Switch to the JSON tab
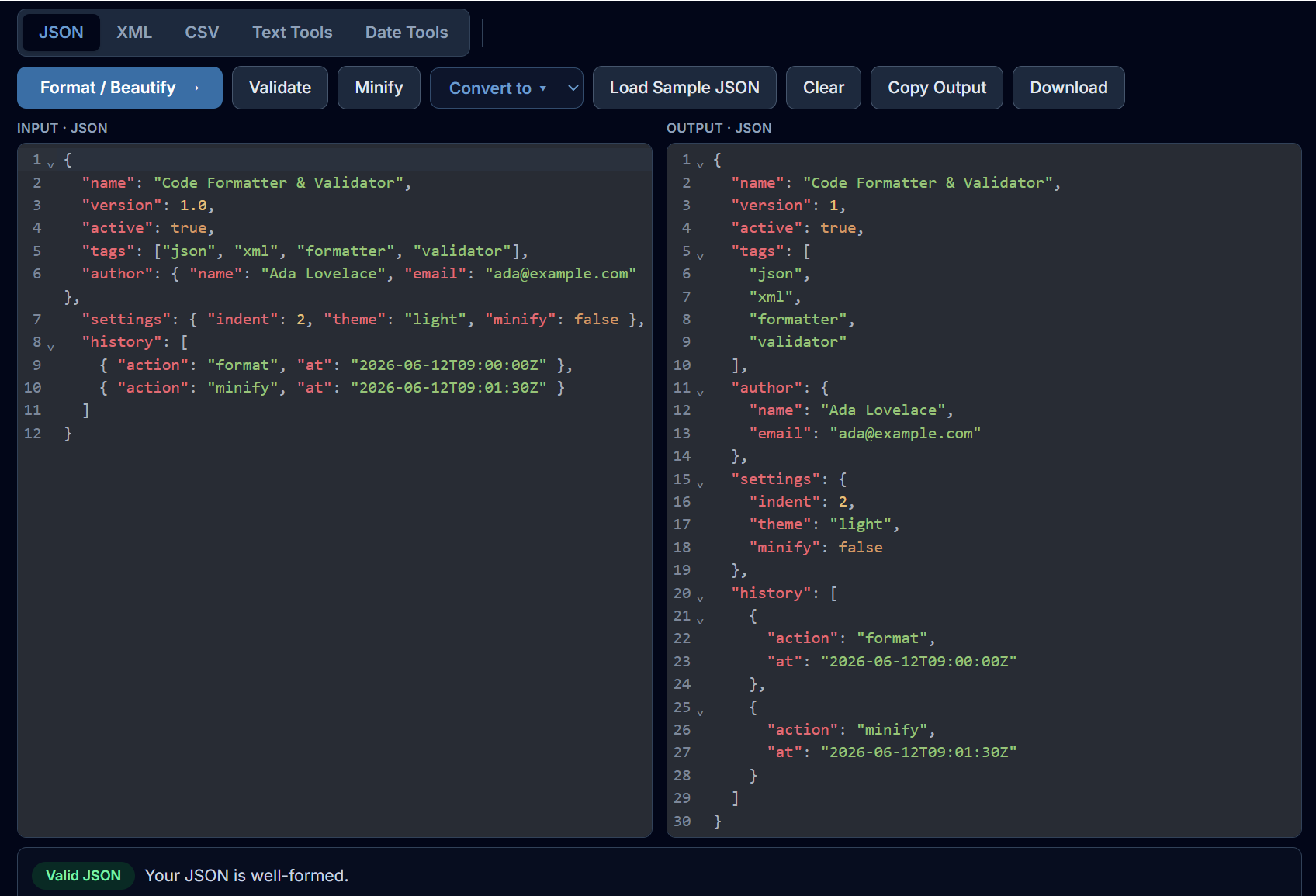This screenshot has height=896, width=1316. [61, 33]
